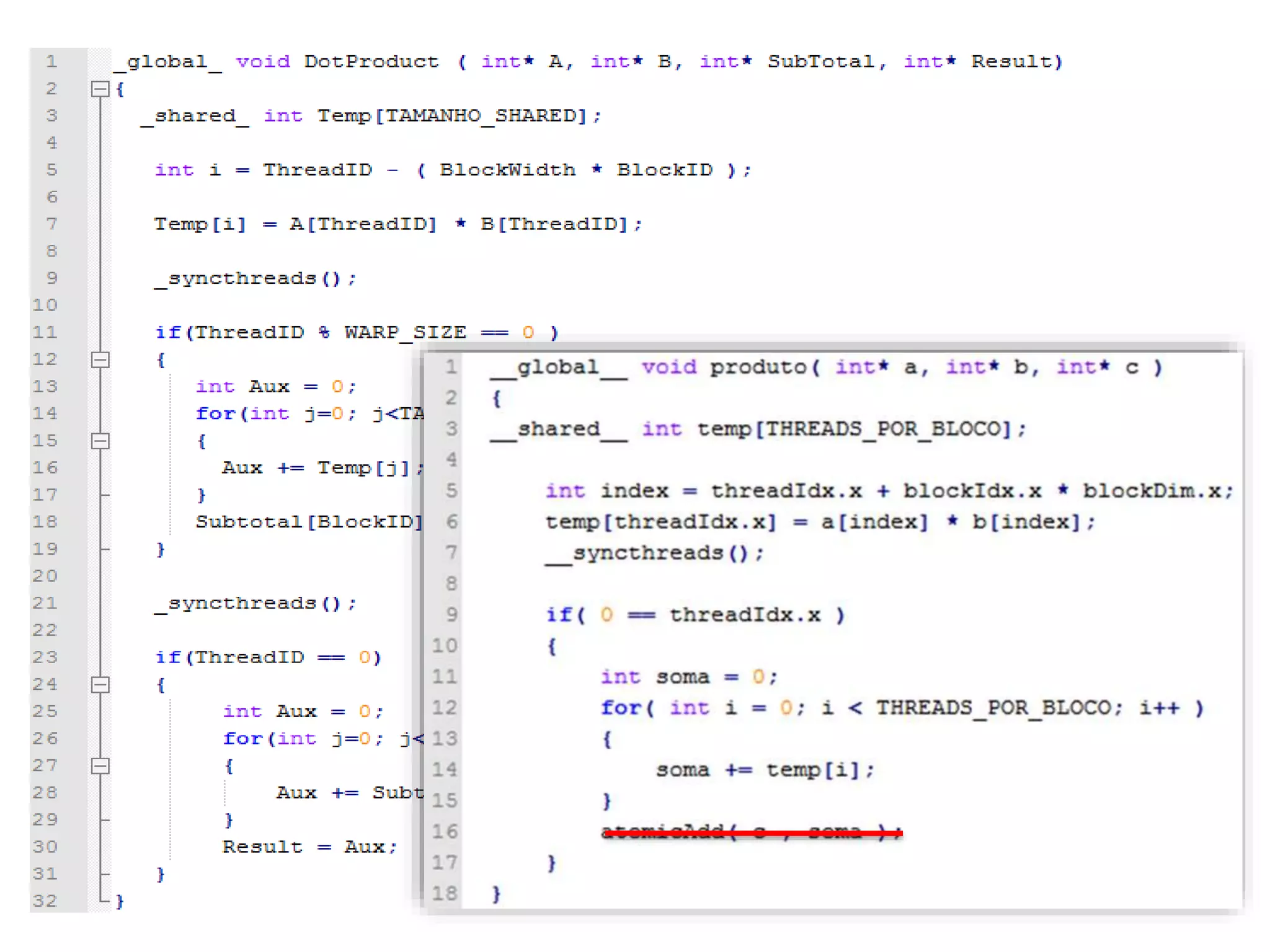Click 'if(ThreadID == 0)' on line 23

click(268, 658)
